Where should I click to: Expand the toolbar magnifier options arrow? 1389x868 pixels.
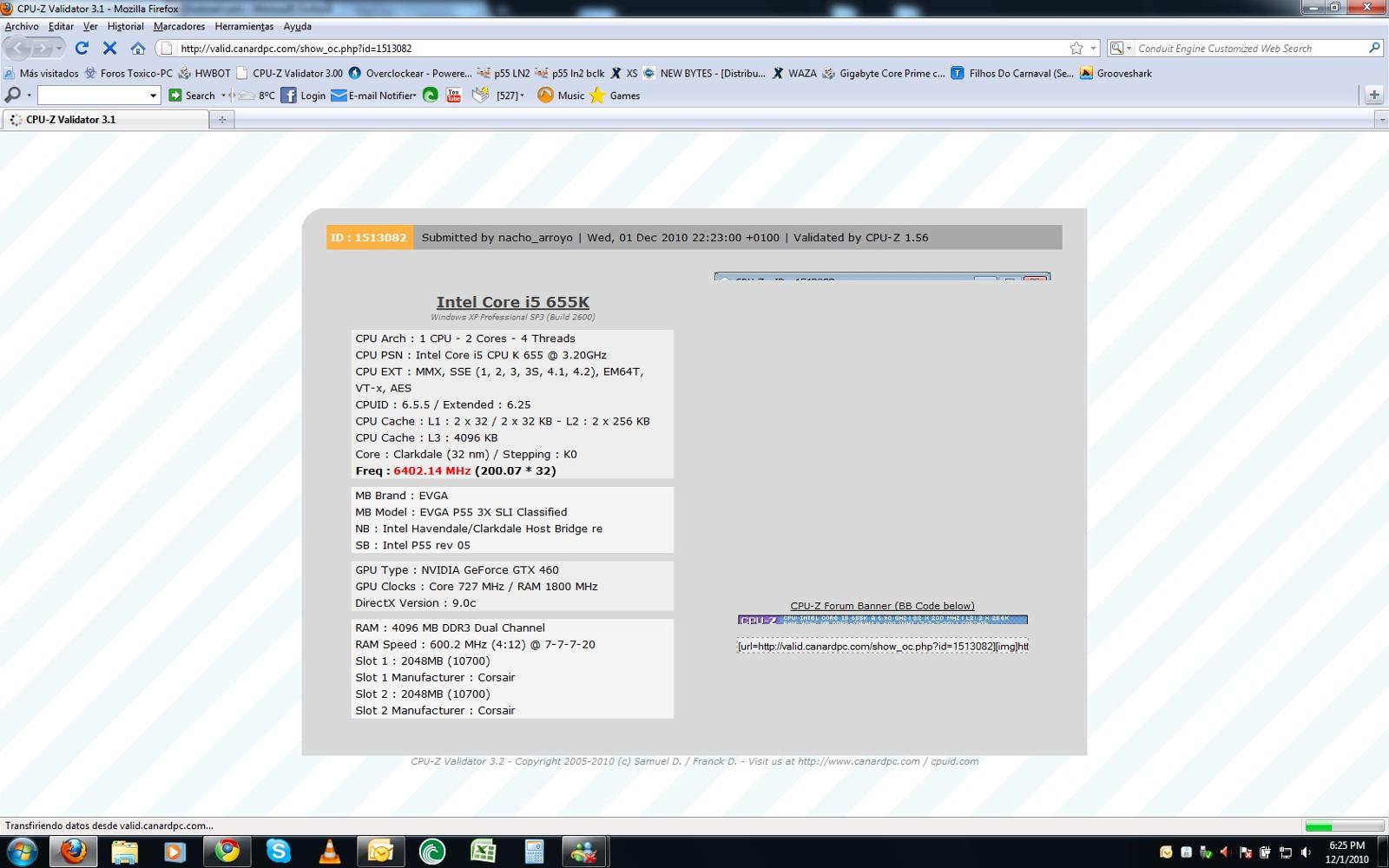click(29, 95)
